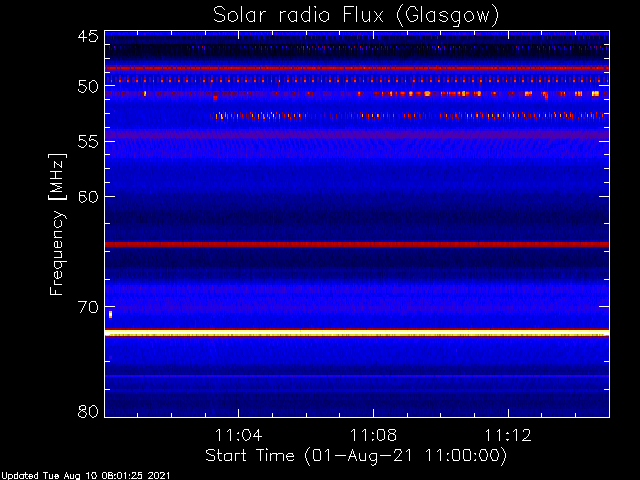The width and height of the screenshot is (640, 480).
Task: Select the 55 frequency axis value
Action: pyautogui.click(x=88, y=142)
